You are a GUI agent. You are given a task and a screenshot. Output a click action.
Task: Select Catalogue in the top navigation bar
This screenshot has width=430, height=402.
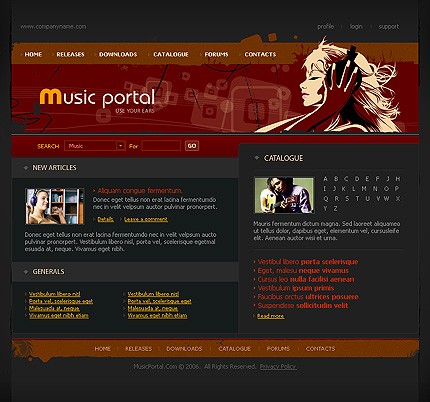point(171,54)
